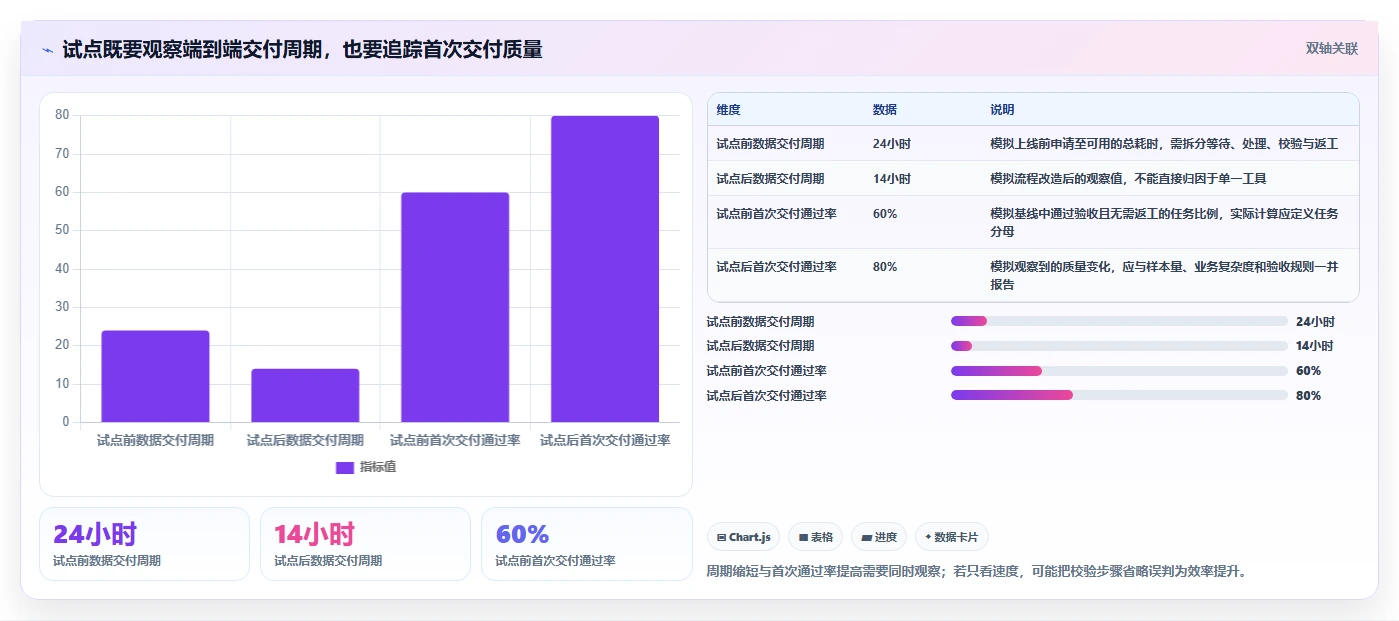Click the 60% progress bar
Viewport: 1399px width, 621px height.
tap(1119, 371)
